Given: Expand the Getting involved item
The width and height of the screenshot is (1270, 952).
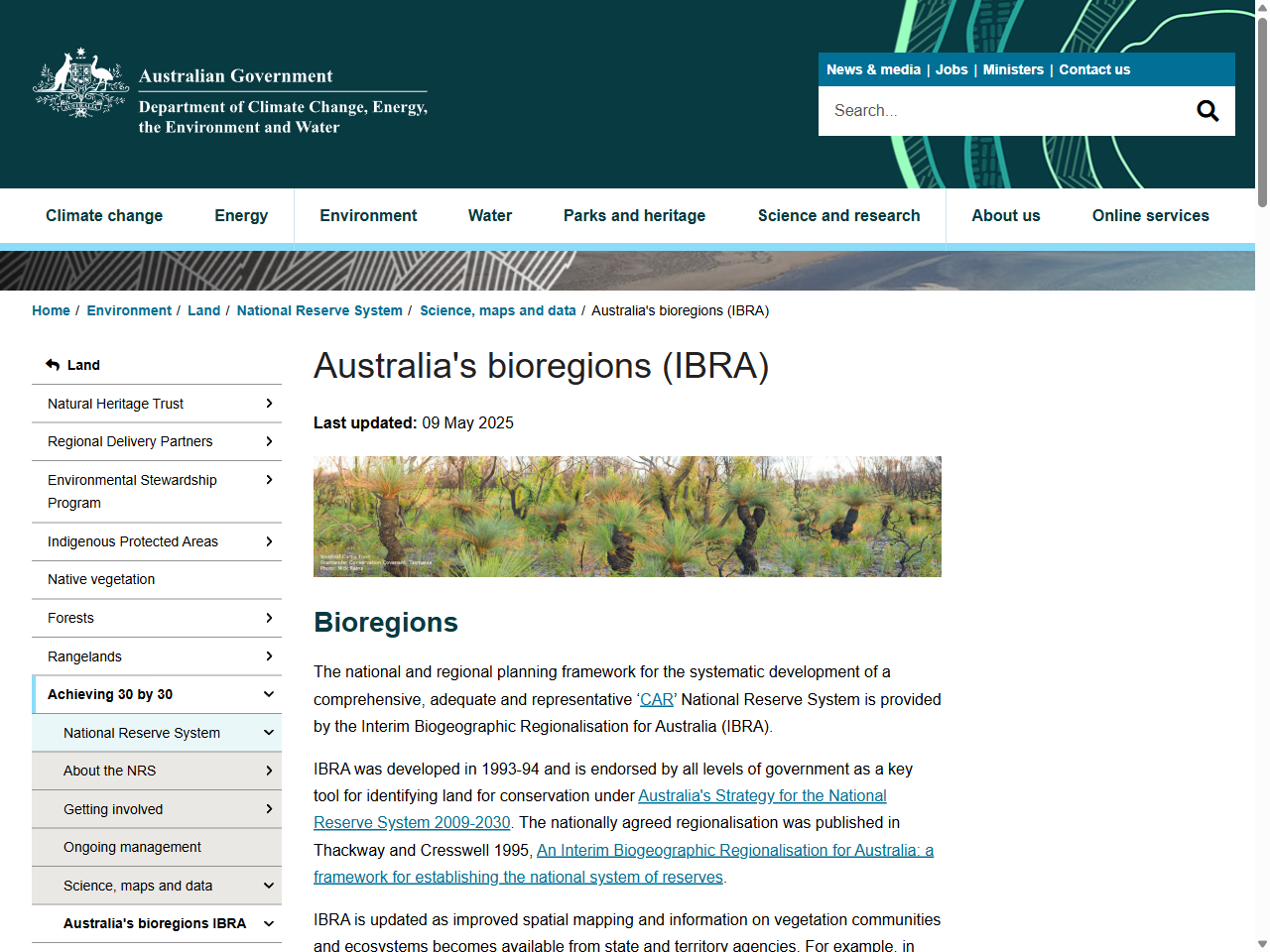Looking at the screenshot, I should 269,809.
